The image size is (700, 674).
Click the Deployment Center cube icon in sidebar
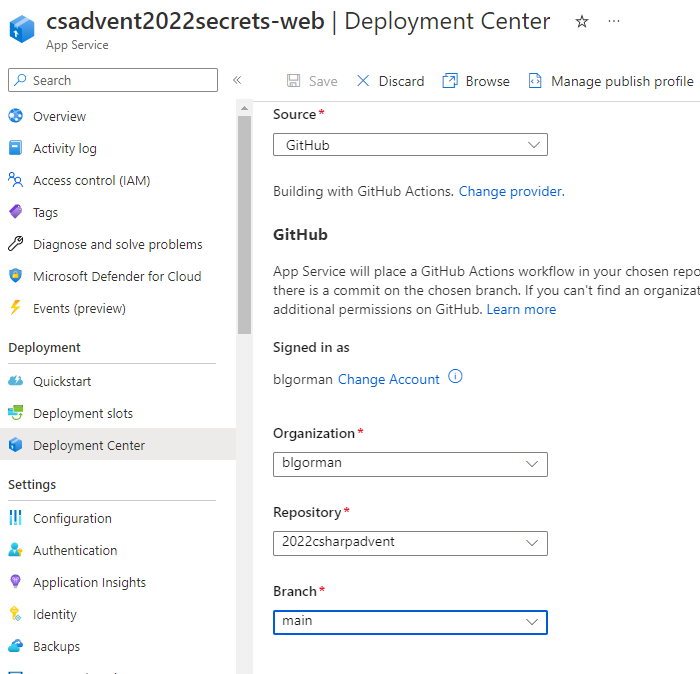[x=16, y=445]
